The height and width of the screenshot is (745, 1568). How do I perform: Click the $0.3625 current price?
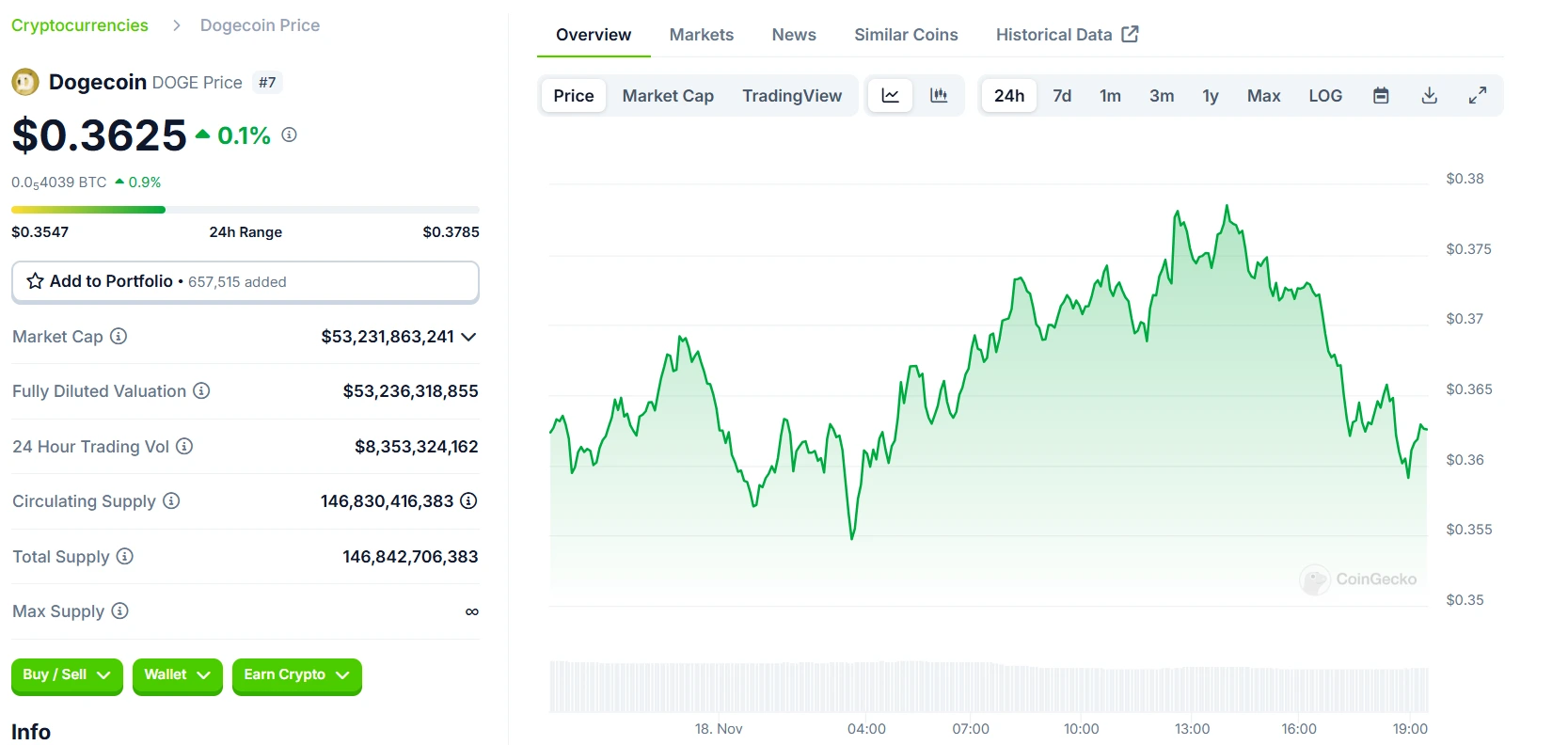pos(100,135)
